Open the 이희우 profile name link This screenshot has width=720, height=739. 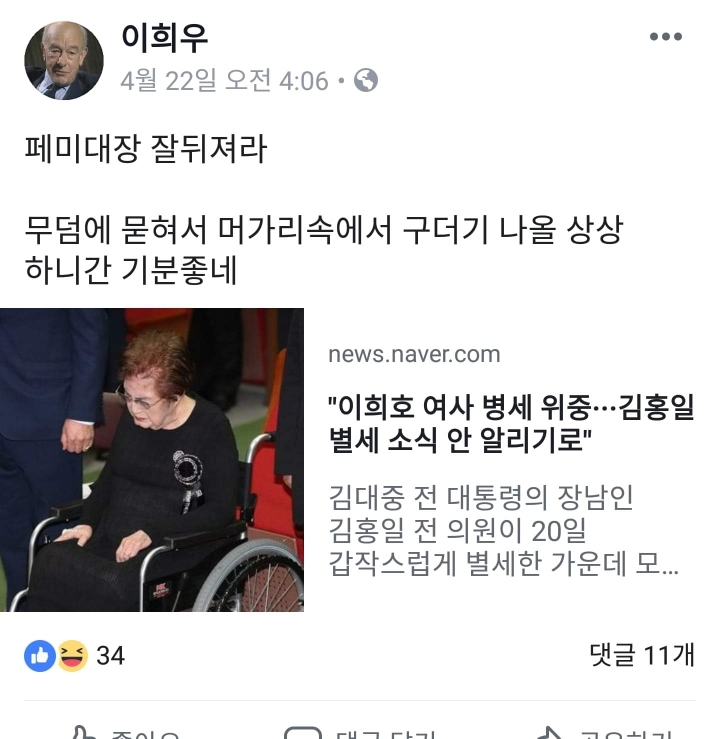(x=164, y=37)
